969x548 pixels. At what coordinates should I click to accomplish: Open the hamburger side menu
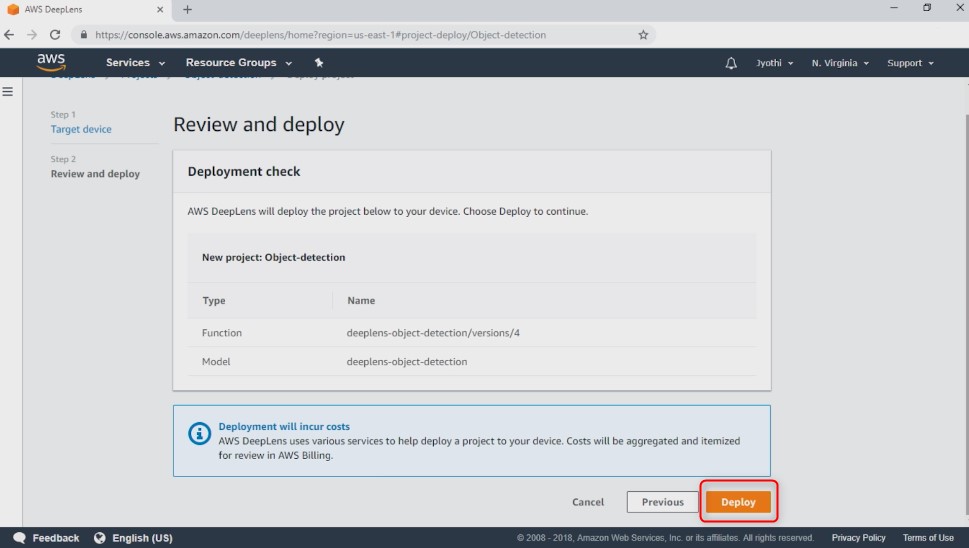(x=7, y=91)
